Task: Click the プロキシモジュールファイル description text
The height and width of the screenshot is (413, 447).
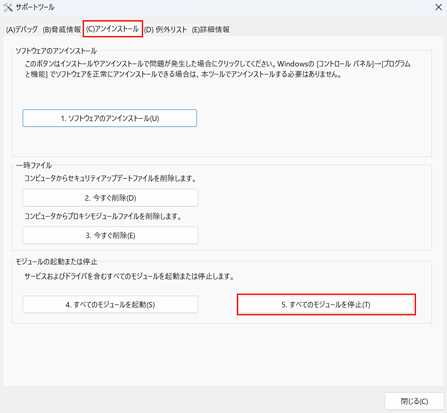Action: tap(103, 216)
